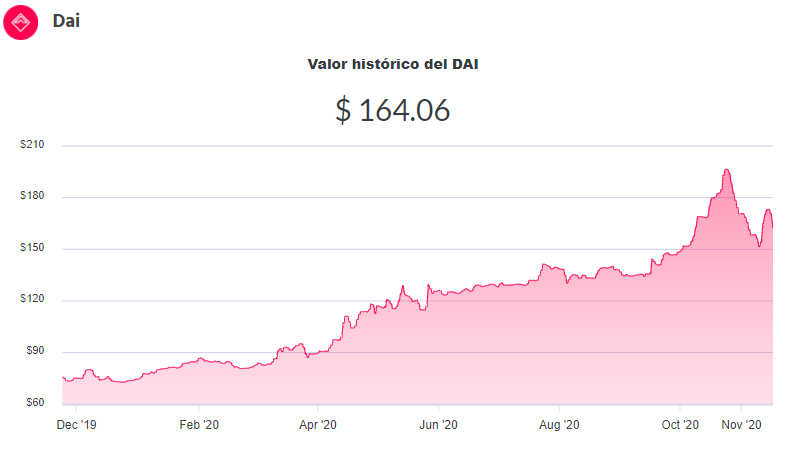
Task: Click the $90 y-axis label
Action: coord(35,351)
